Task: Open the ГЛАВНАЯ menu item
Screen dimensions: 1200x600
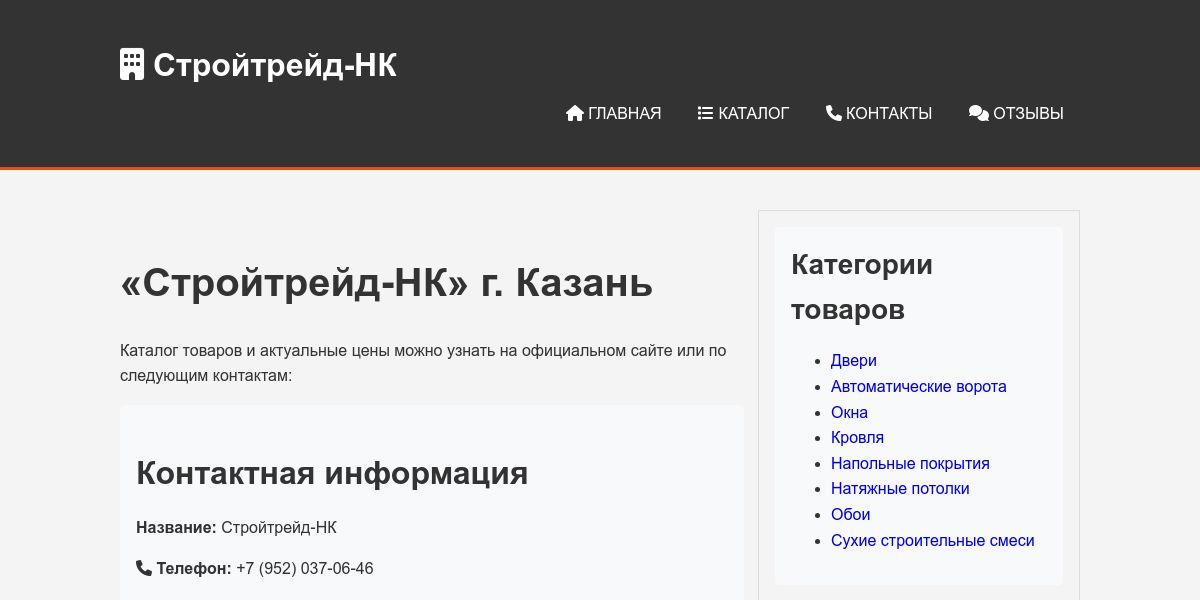Action: [x=614, y=113]
